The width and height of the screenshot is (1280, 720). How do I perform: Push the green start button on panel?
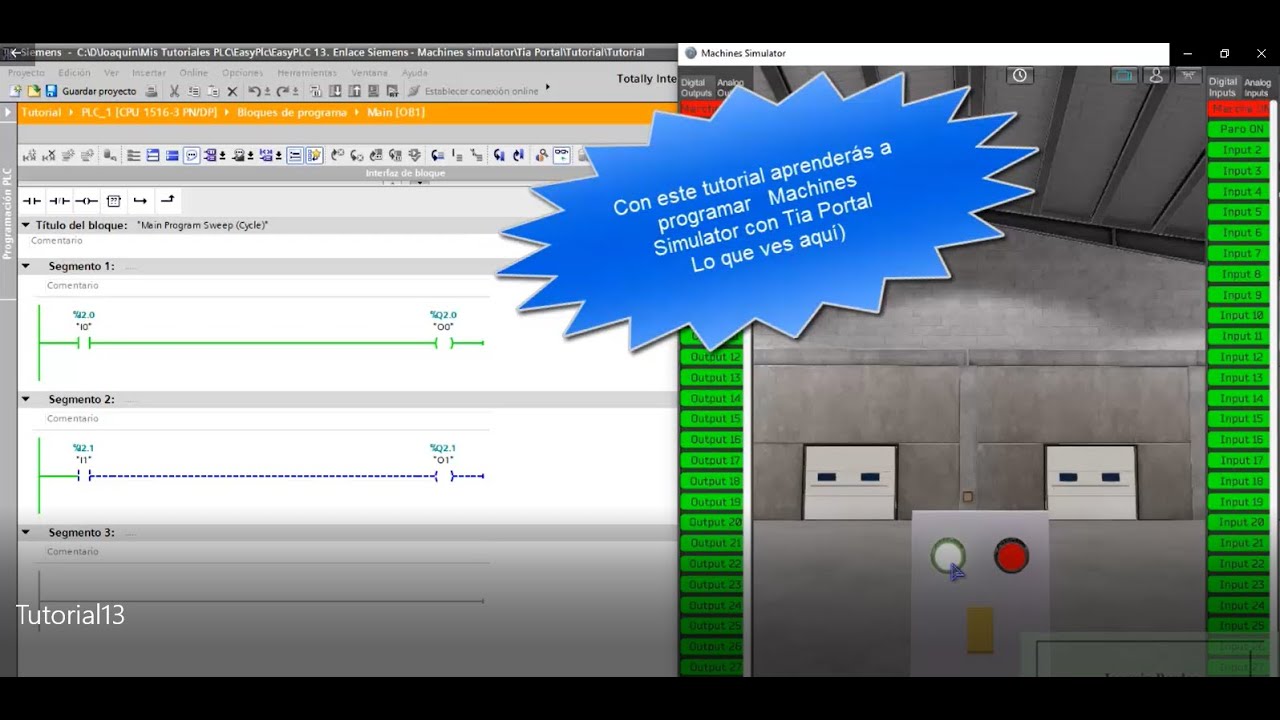[x=947, y=556]
